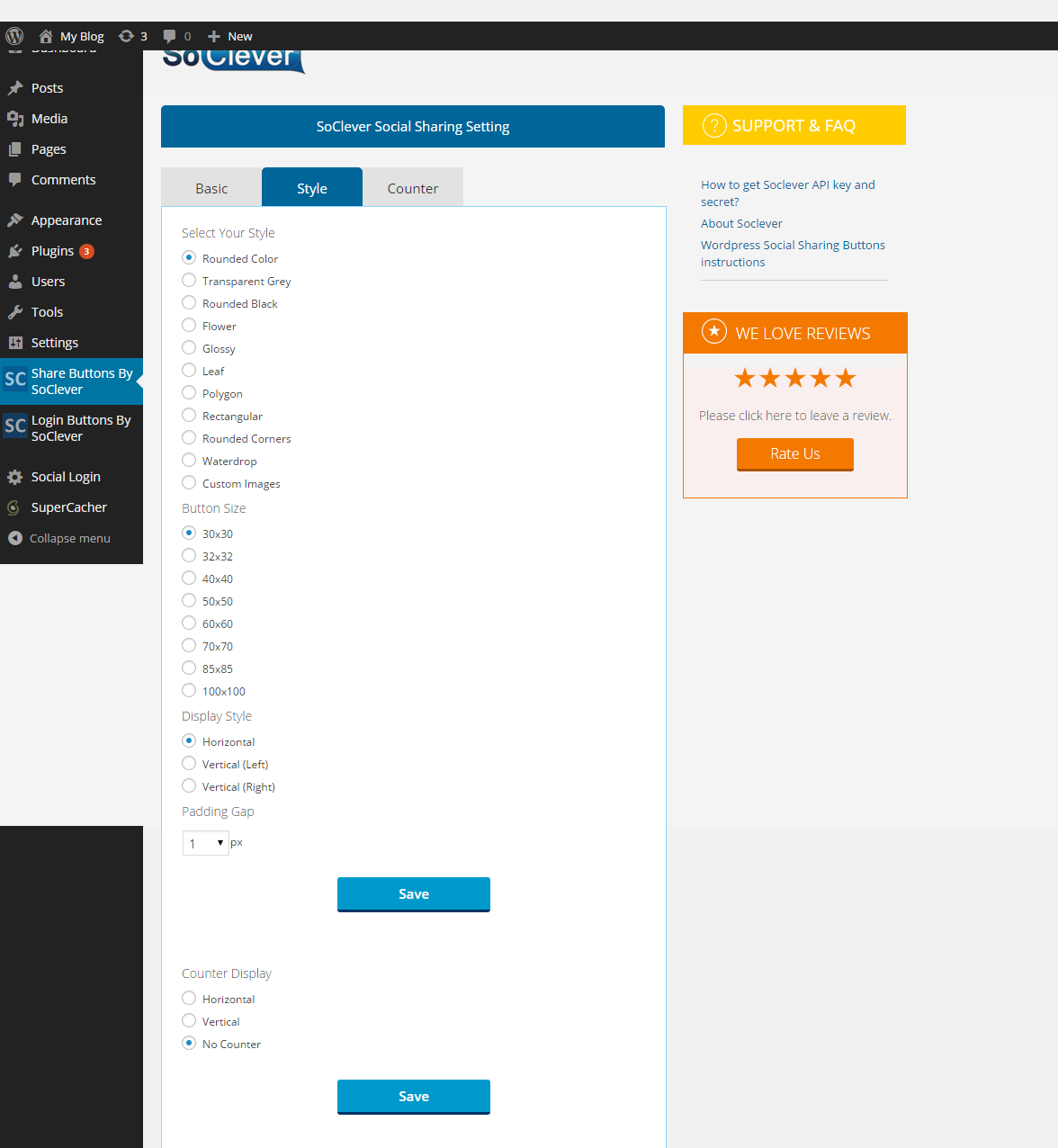Viewport: 1058px width, 1148px height.
Task: Click the Tools wrench icon
Action: [15, 312]
